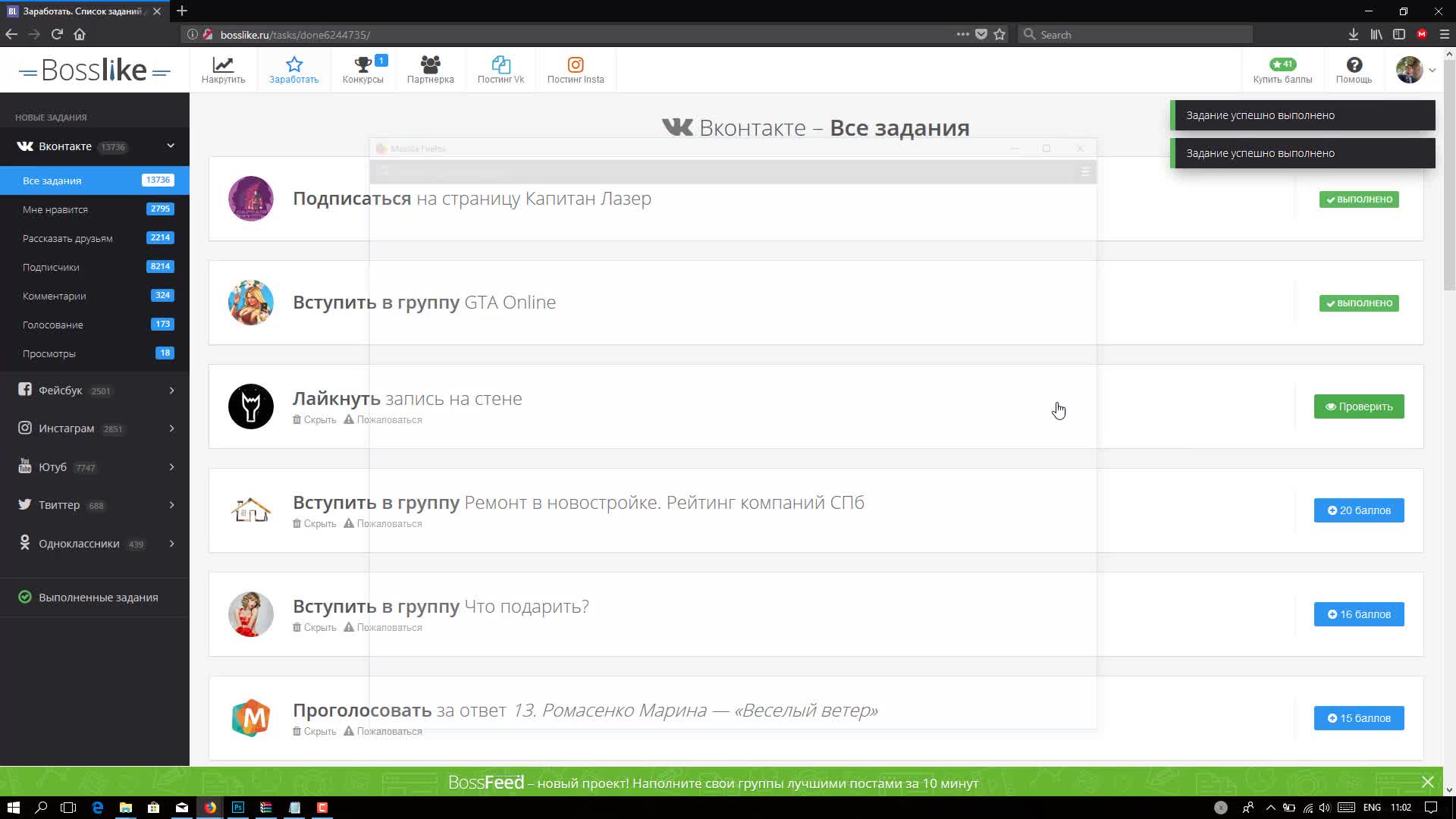Screen dimensions: 1456x819
Task: Select Подписчики task category
Action: click(x=95, y=267)
